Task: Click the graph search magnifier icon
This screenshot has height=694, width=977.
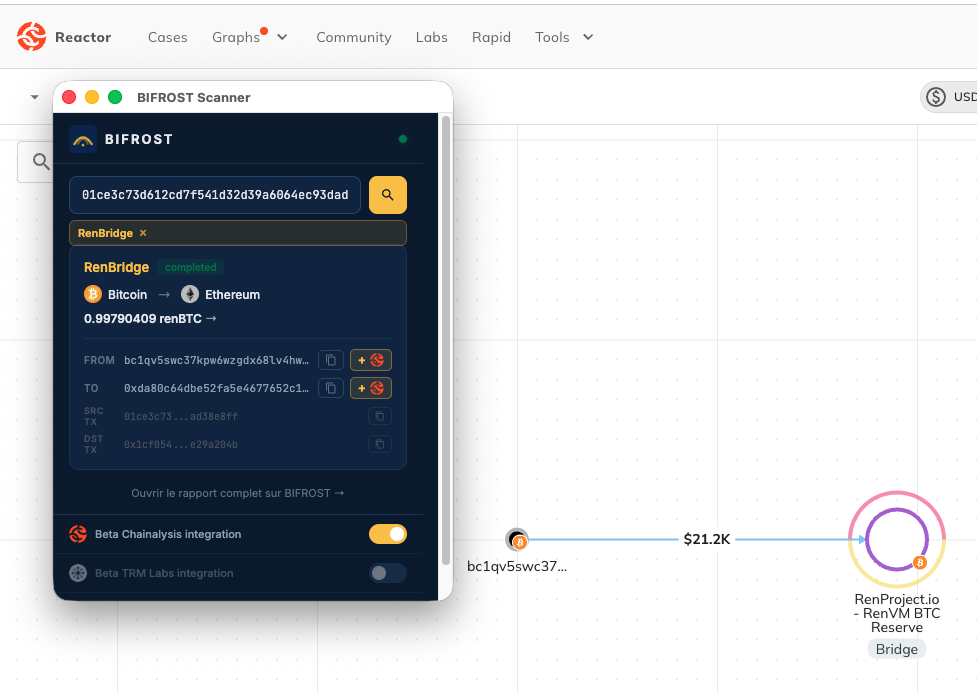Action: coord(41,162)
